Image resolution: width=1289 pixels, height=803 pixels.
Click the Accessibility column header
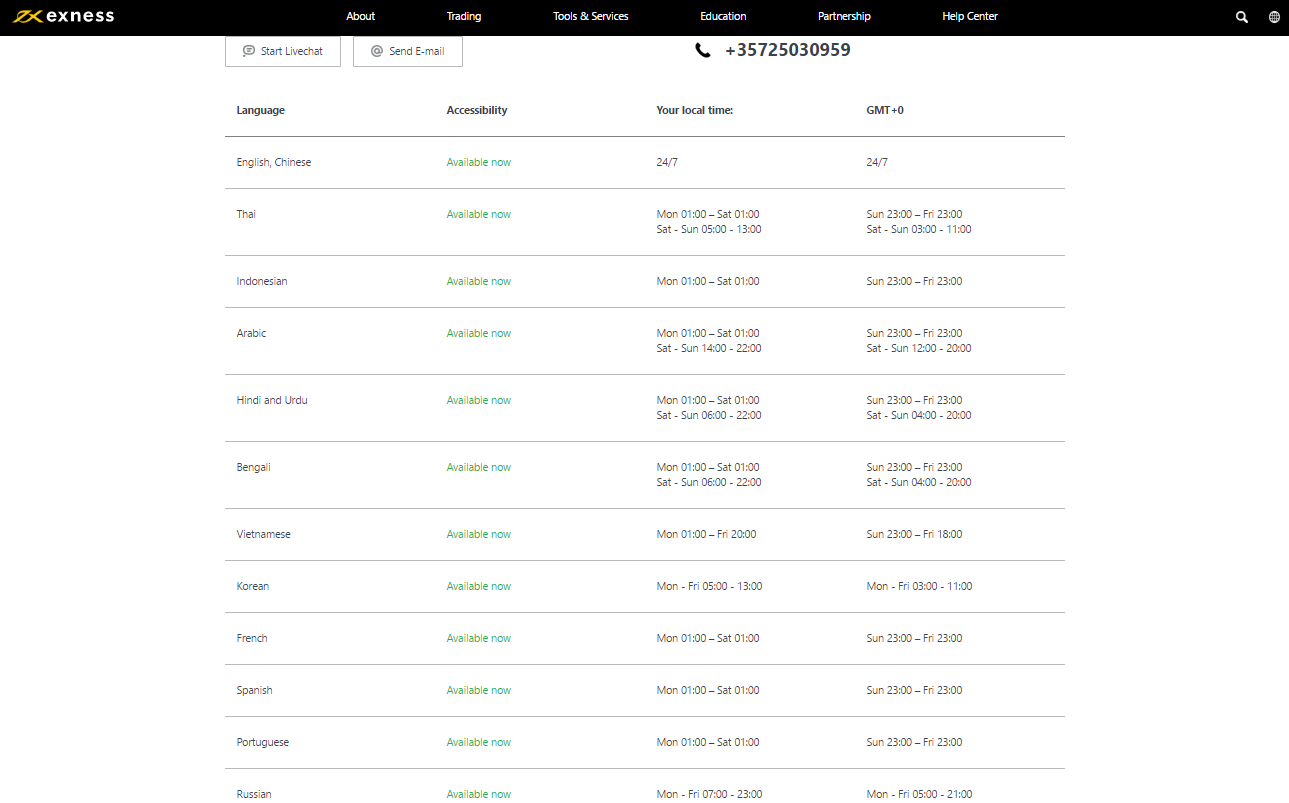pos(477,110)
